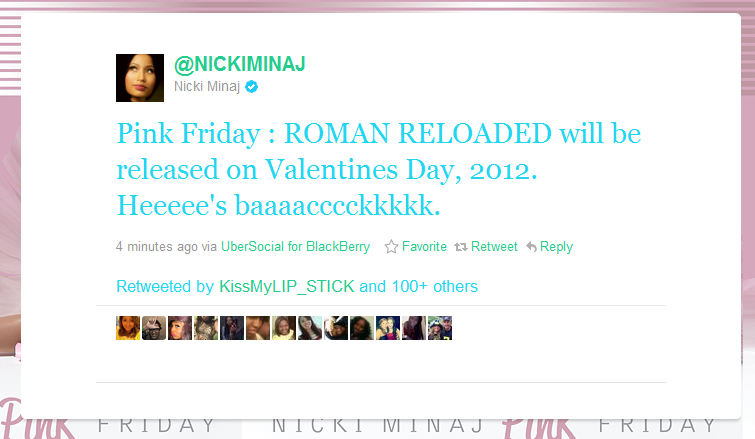The image size is (755, 439).
Task: Click the Reply arrow icon
Action: click(x=531, y=247)
